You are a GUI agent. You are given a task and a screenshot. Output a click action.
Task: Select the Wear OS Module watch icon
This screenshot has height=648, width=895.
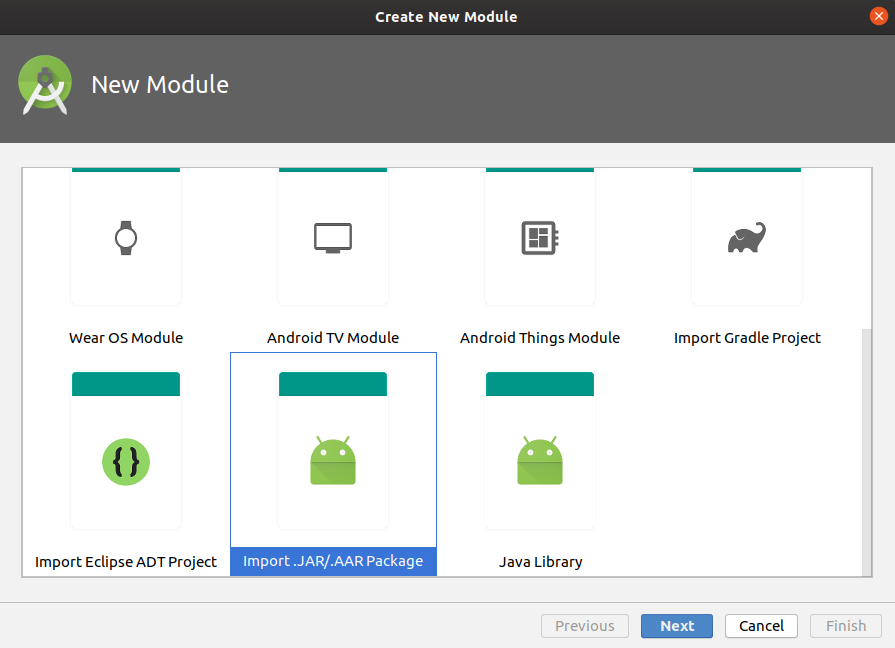tap(125, 237)
